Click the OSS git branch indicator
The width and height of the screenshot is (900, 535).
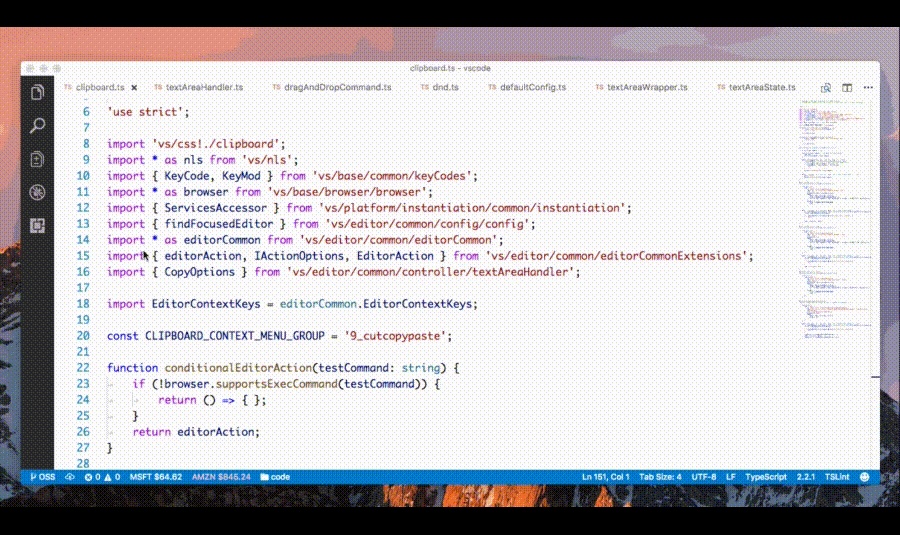point(42,477)
